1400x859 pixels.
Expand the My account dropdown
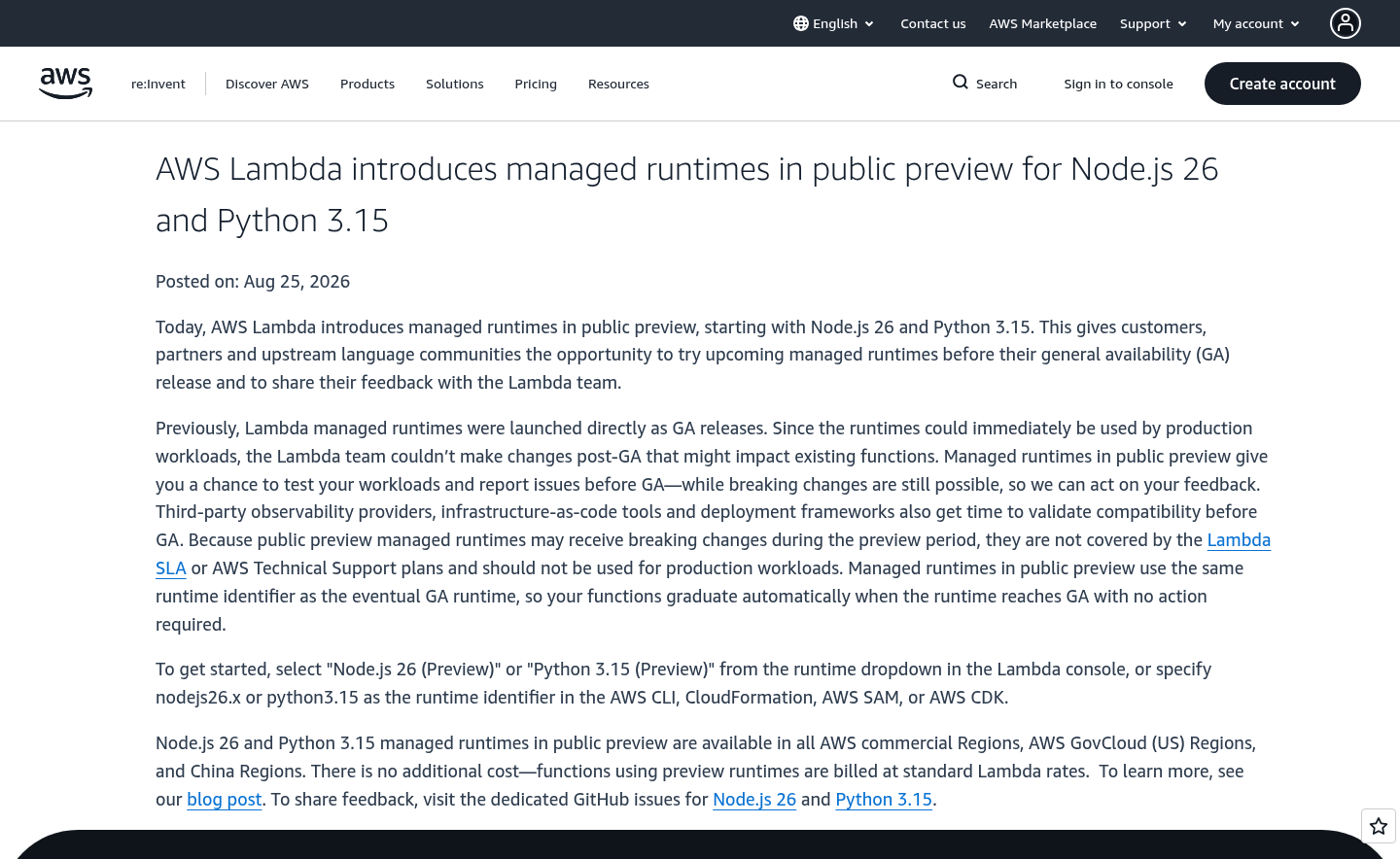[x=1256, y=23]
